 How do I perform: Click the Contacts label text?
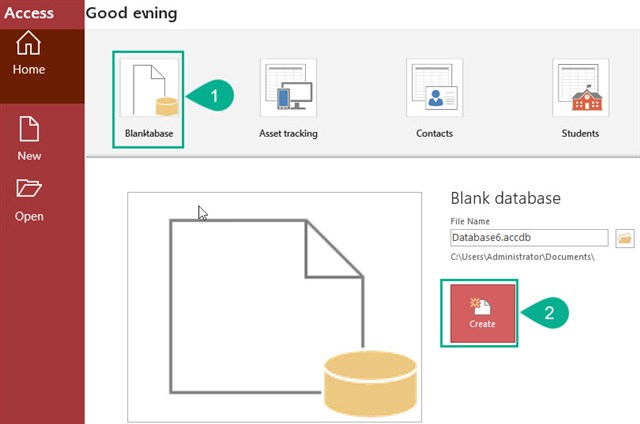click(x=434, y=133)
